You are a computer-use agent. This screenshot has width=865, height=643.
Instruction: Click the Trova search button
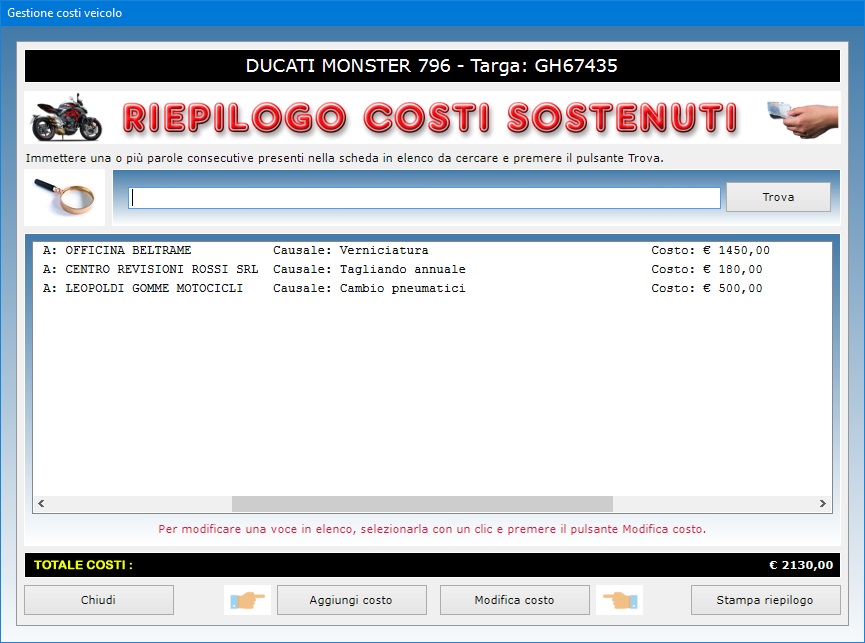tap(778, 197)
